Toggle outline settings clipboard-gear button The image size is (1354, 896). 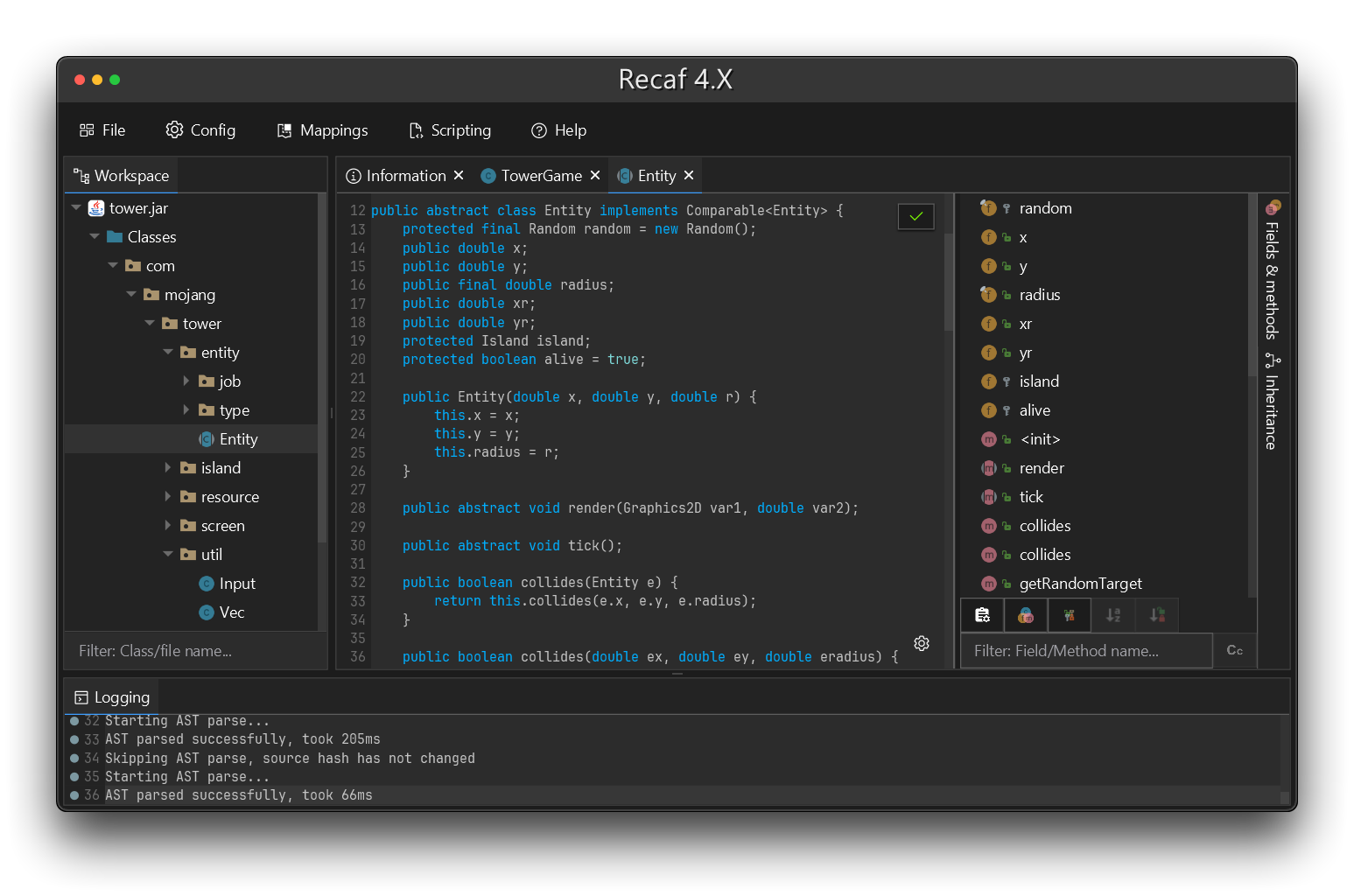pos(982,615)
